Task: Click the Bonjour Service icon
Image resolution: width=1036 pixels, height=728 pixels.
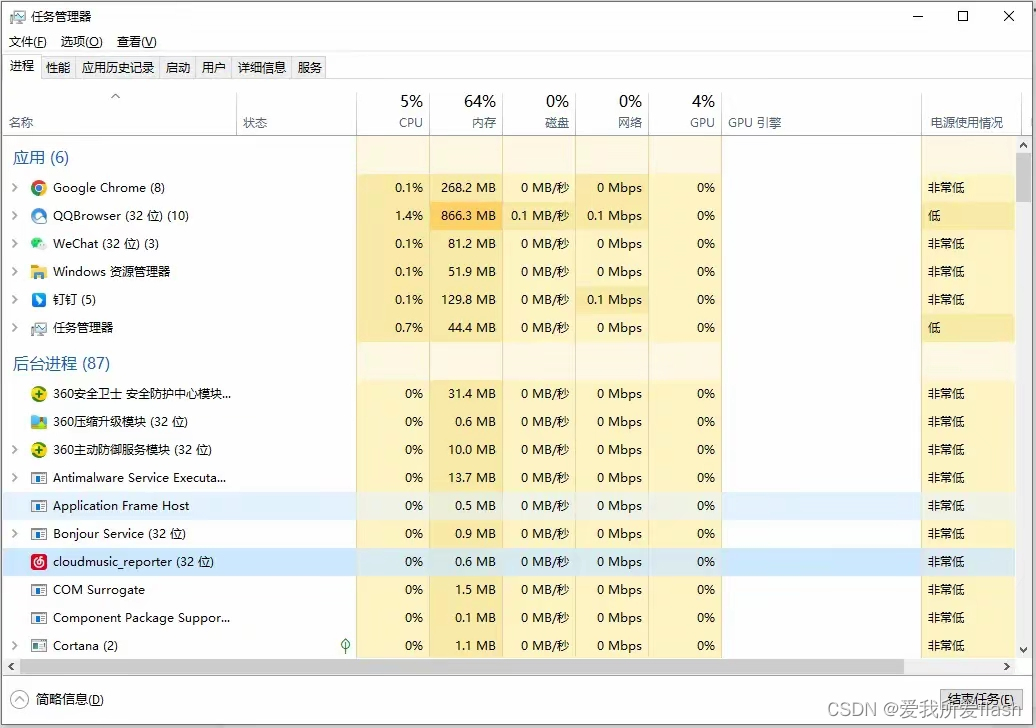Action: 39,534
